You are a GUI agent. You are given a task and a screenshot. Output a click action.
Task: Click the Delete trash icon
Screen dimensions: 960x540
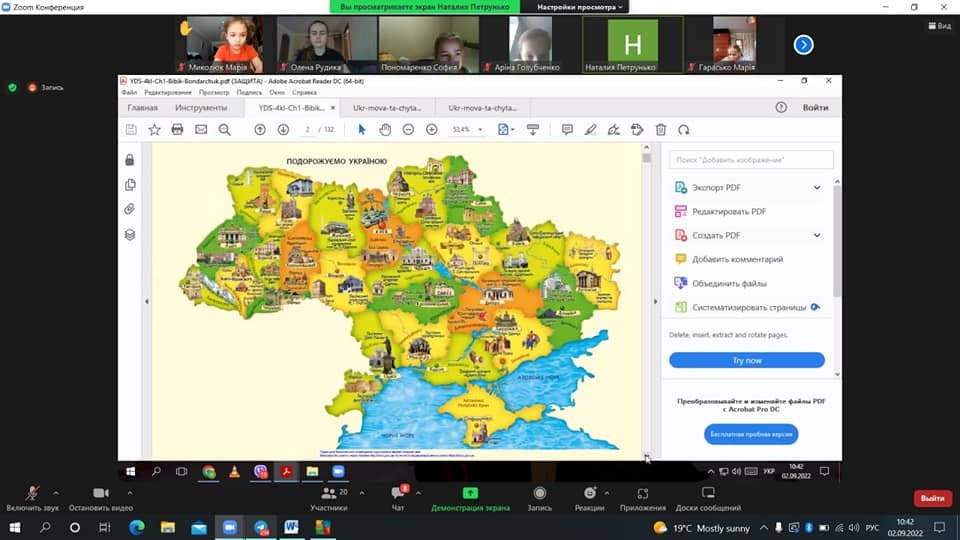tap(661, 130)
